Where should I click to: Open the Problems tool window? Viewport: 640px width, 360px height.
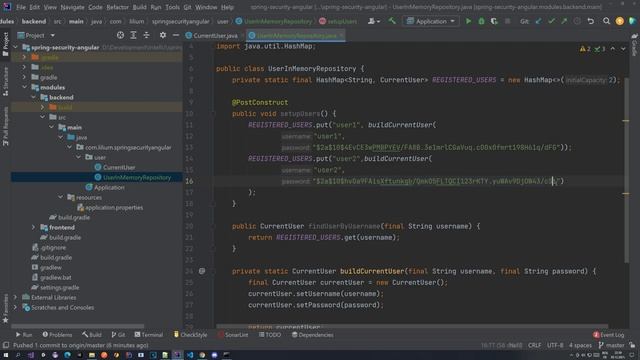57,335
